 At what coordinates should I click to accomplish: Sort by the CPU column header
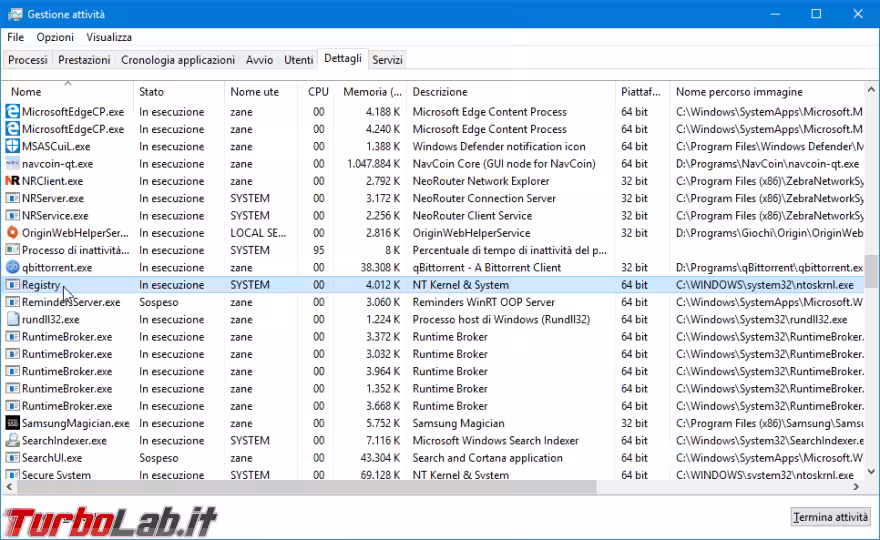coord(317,91)
